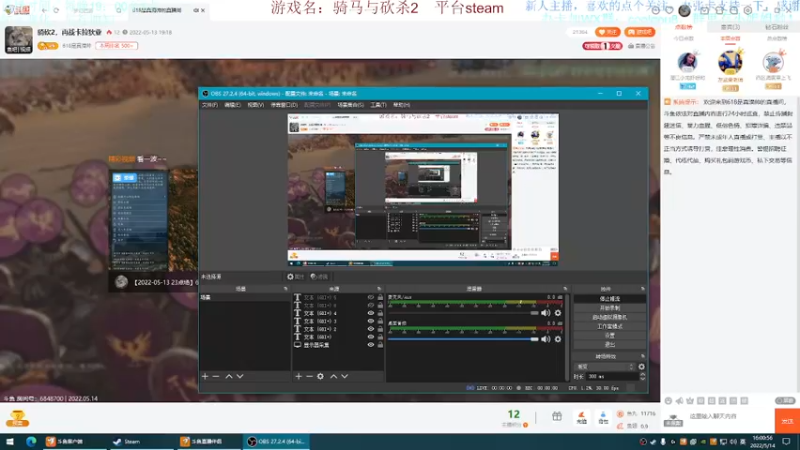Open 桌面音频 audio settings gear

tap(558, 339)
